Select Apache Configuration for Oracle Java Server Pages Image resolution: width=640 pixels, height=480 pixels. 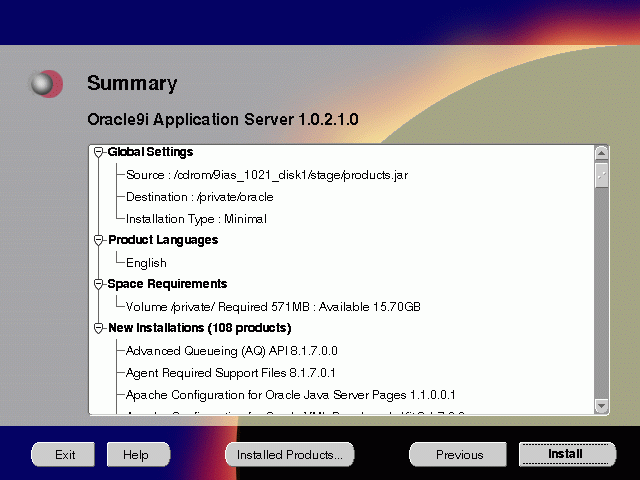(291, 395)
